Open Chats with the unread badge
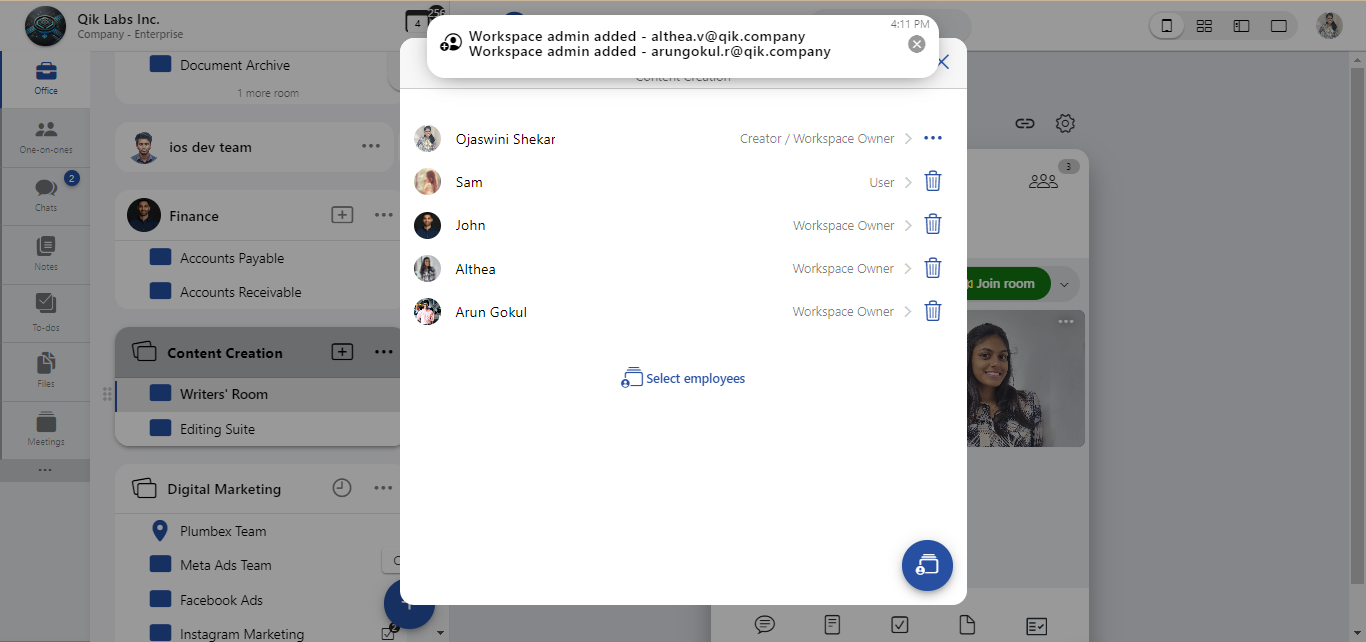The width and height of the screenshot is (1366, 642). click(45, 195)
